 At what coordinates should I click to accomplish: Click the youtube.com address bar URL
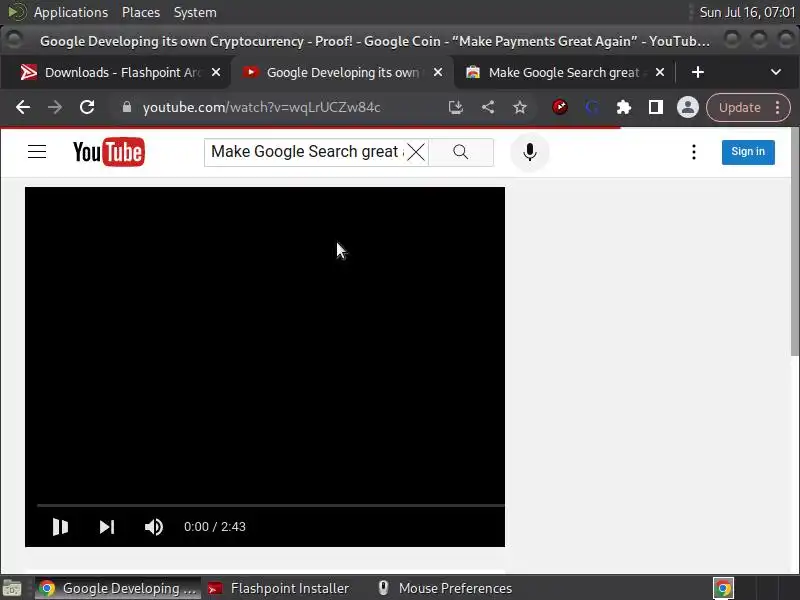coord(261,107)
